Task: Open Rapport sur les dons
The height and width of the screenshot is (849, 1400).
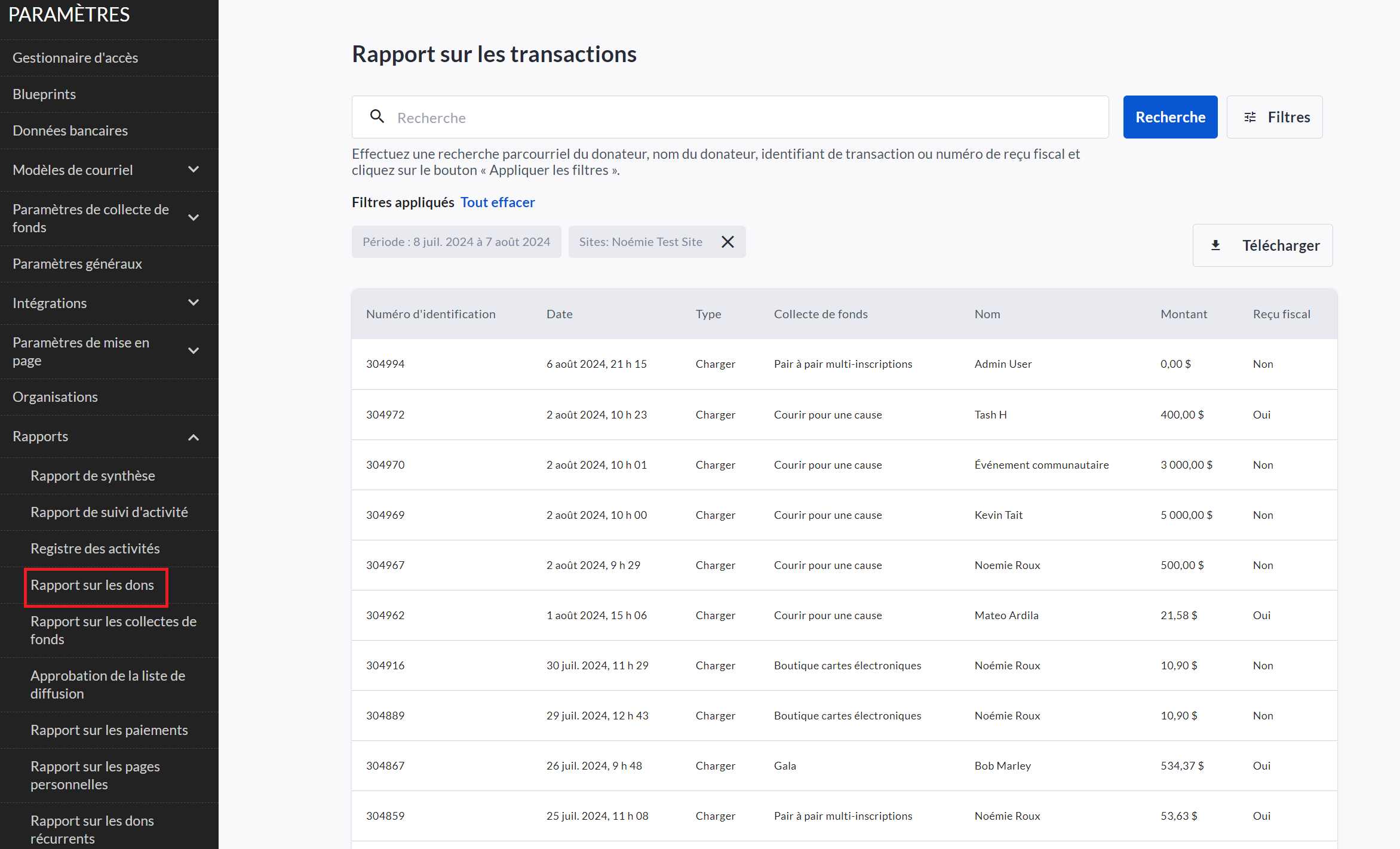Action: (93, 585)
